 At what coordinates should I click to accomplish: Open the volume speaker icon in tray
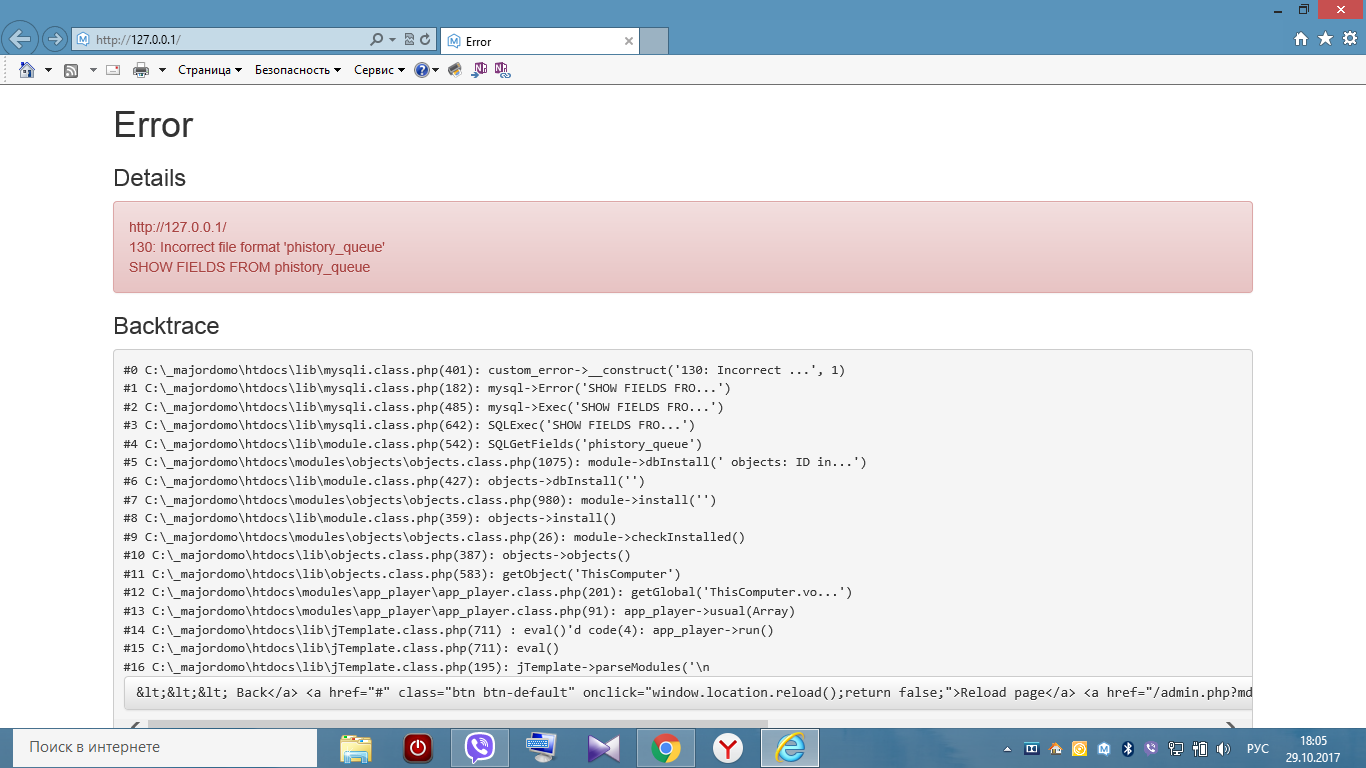click(1222, 748)
